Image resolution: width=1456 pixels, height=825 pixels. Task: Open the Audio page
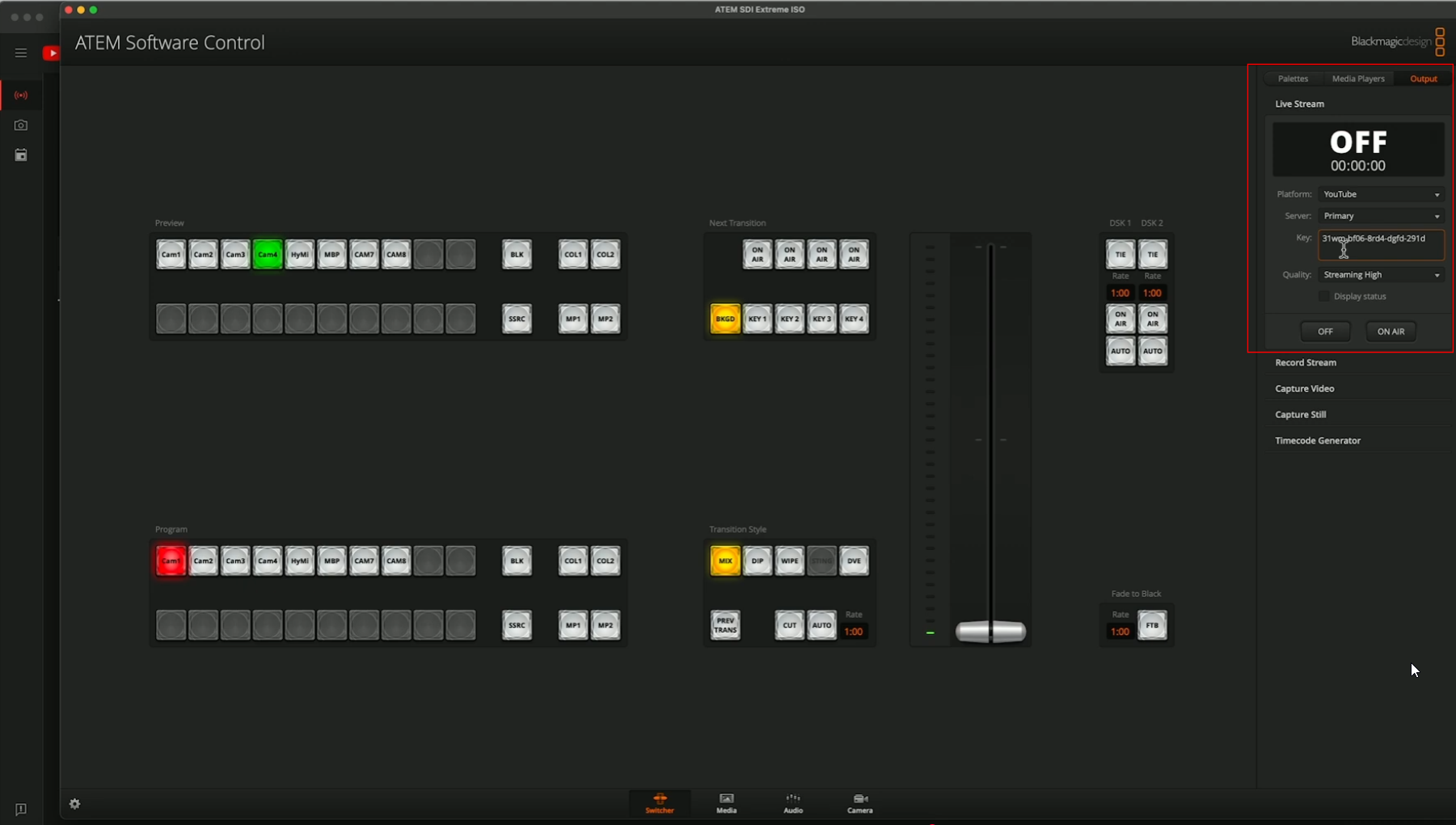click(793, 803)
